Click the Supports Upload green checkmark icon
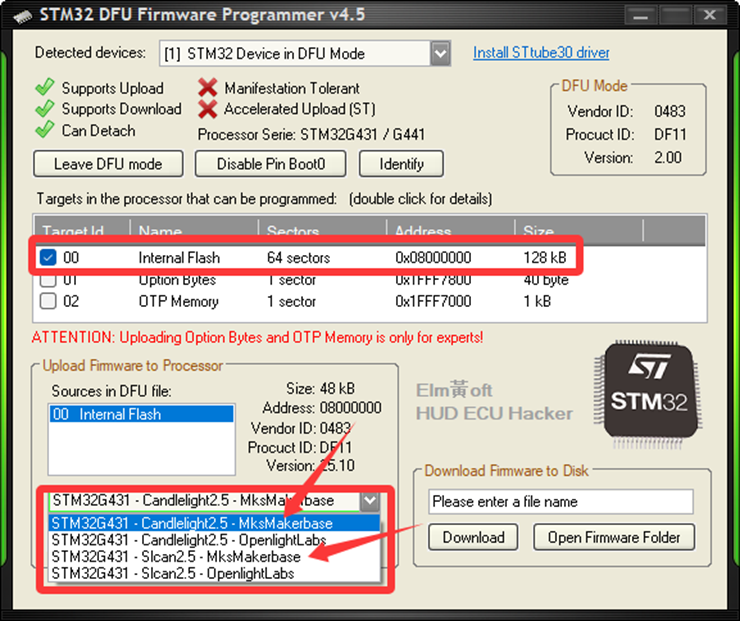The width and height of the screenshot is (740, 621). coord(45,87)
